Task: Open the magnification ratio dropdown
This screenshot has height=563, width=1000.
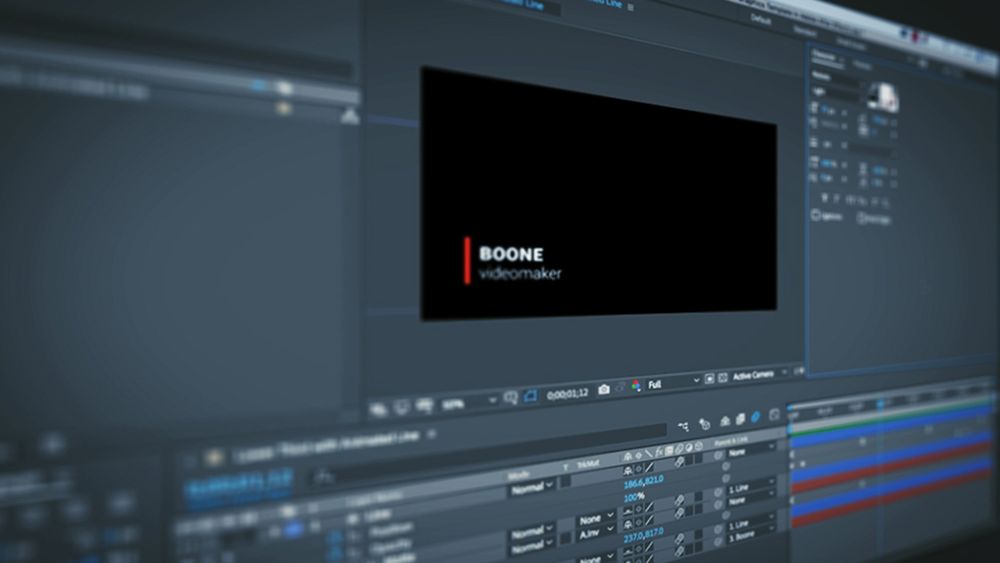Action: [469, 403]
